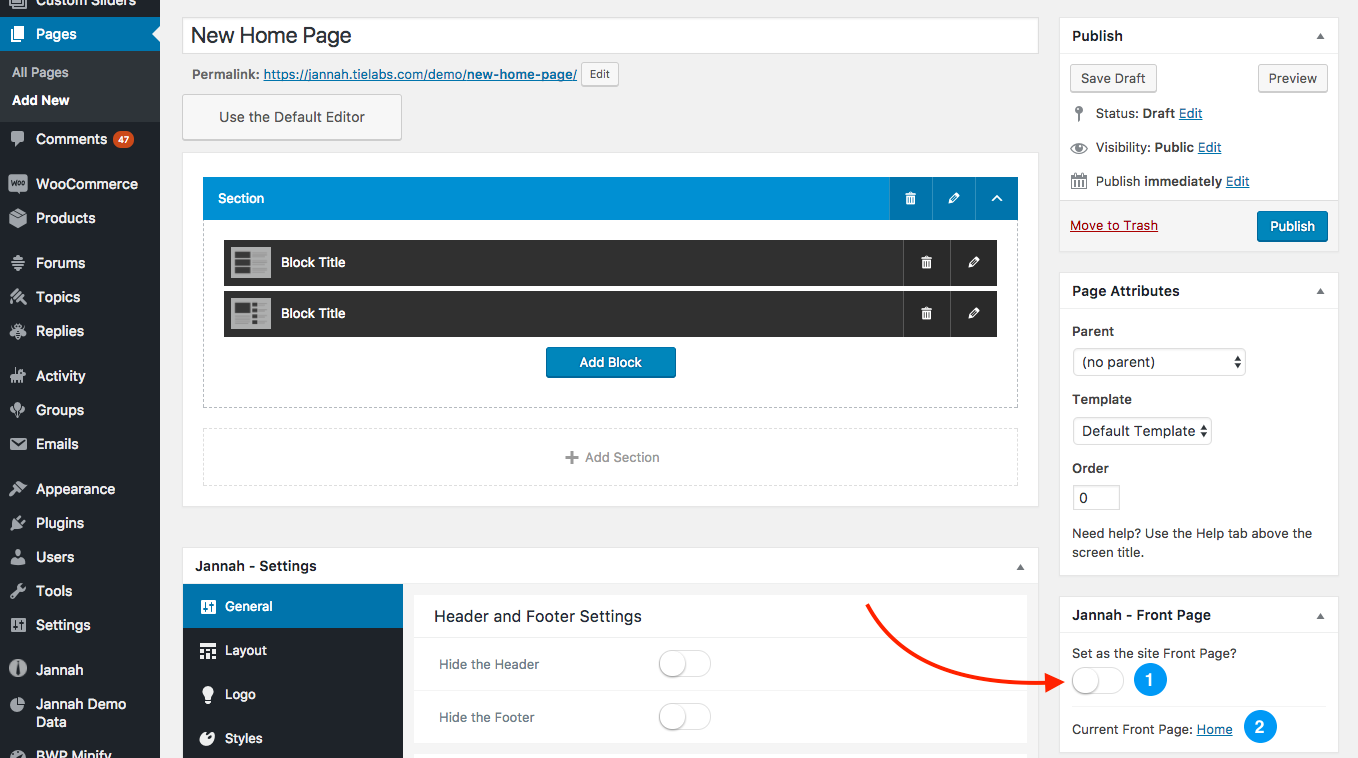The width and height of the screenshot is (1358, 758).
Task: Click the Order number field
Action: [1096, 498]
